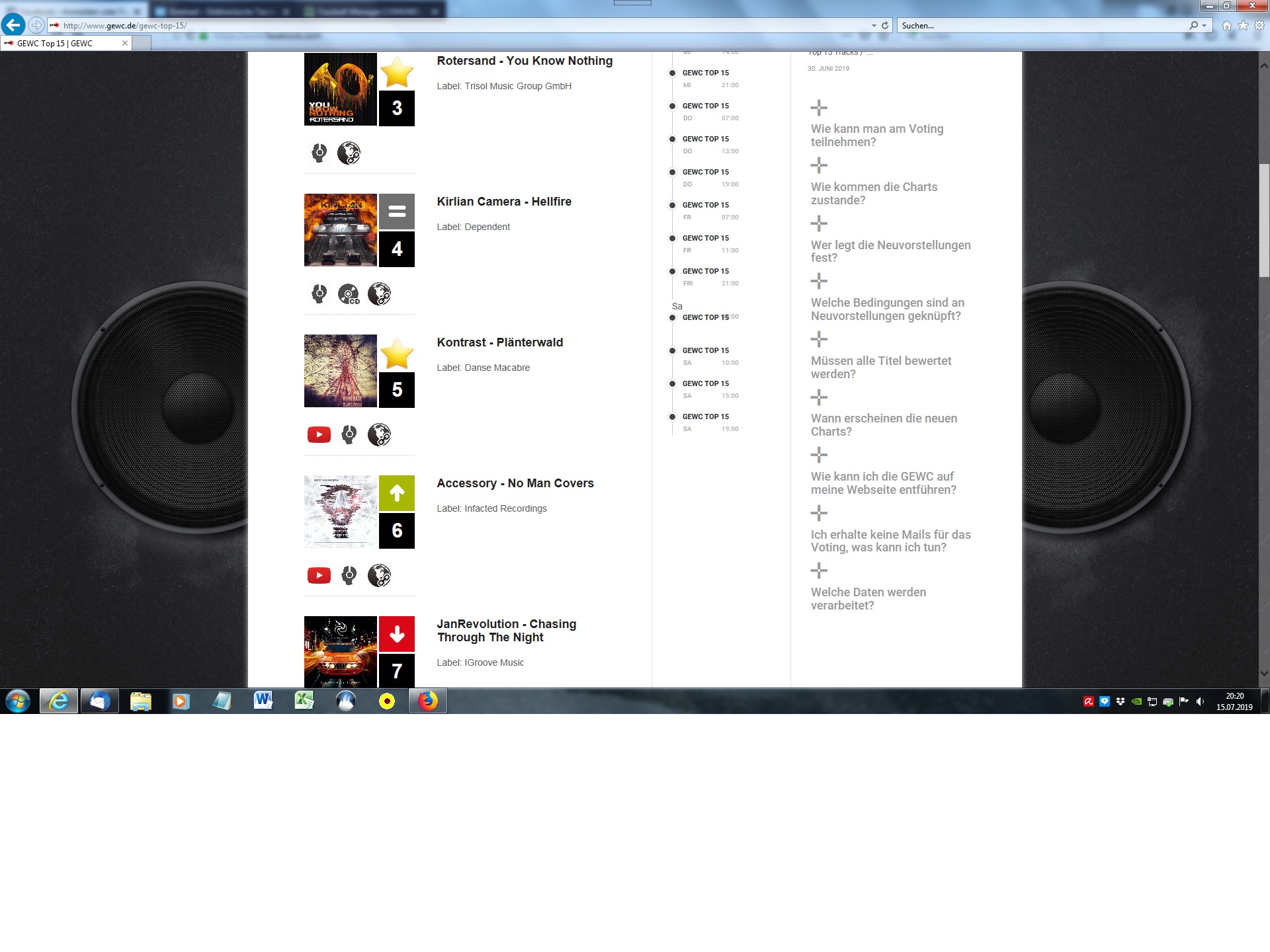This screenshot has height=952, width=1270.
Task: Click the page scrollbar down arrow
Action: pos(1264,674)
